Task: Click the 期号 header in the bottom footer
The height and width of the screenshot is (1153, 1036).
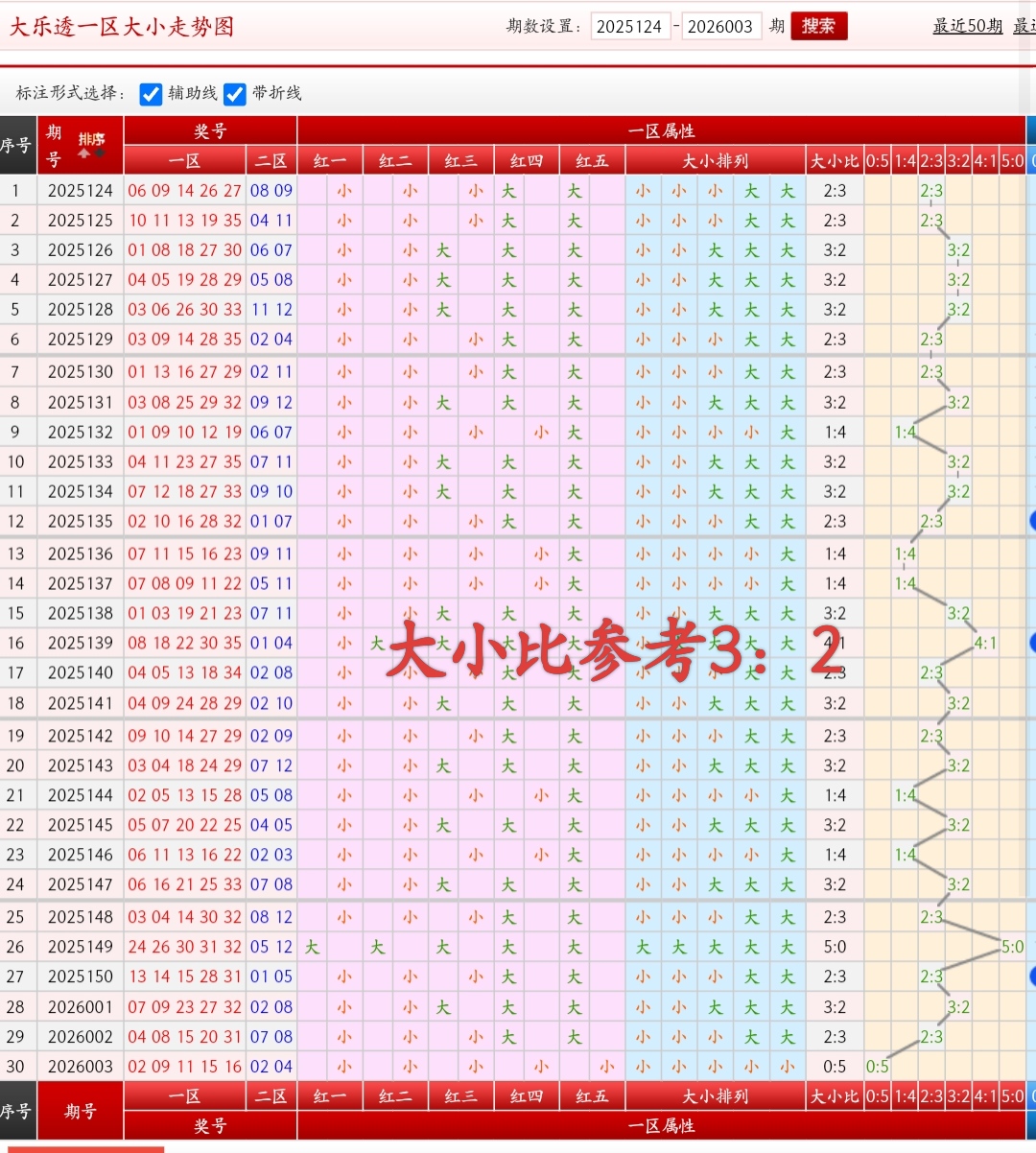Action: (81, 1111)
